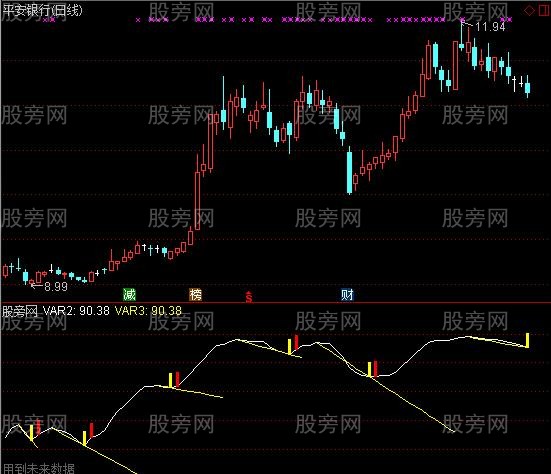Screen dimensions: 551x474
Task: Click the green 减 marker icon
Action: tap(129, 294)
